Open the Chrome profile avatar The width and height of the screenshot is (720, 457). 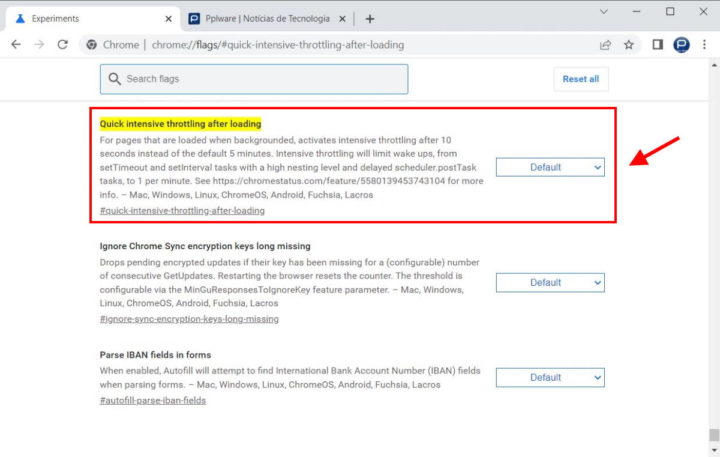682,45
